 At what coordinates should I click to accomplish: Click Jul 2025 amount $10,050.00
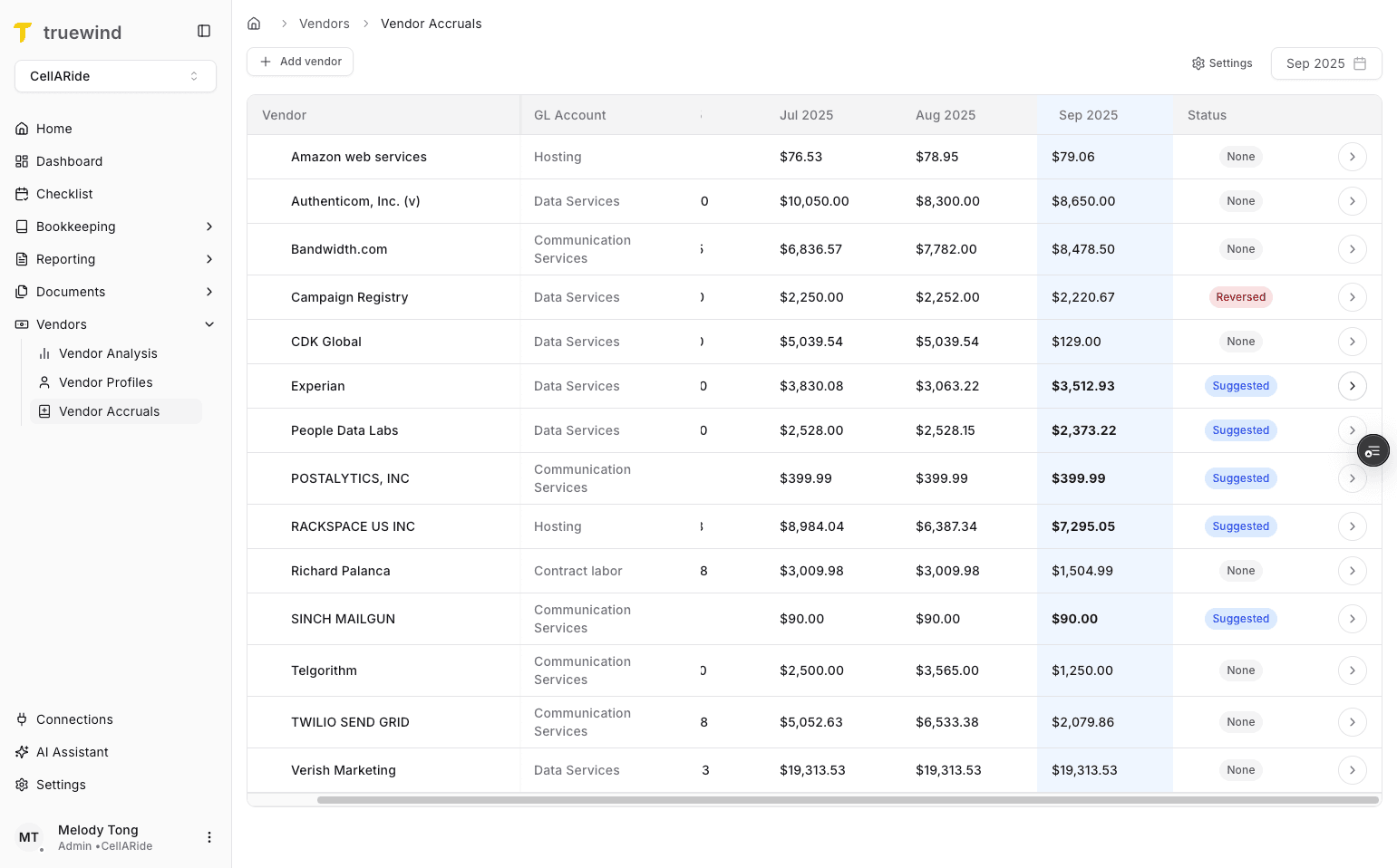814,201
